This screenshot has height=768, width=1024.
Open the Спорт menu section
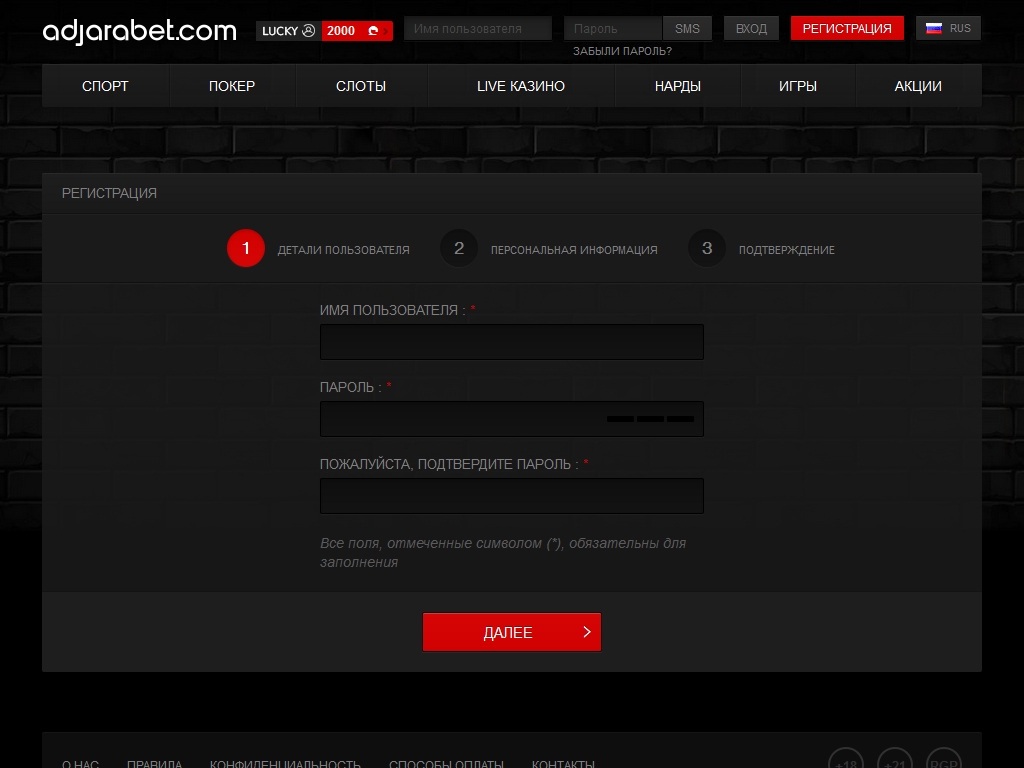105,86
